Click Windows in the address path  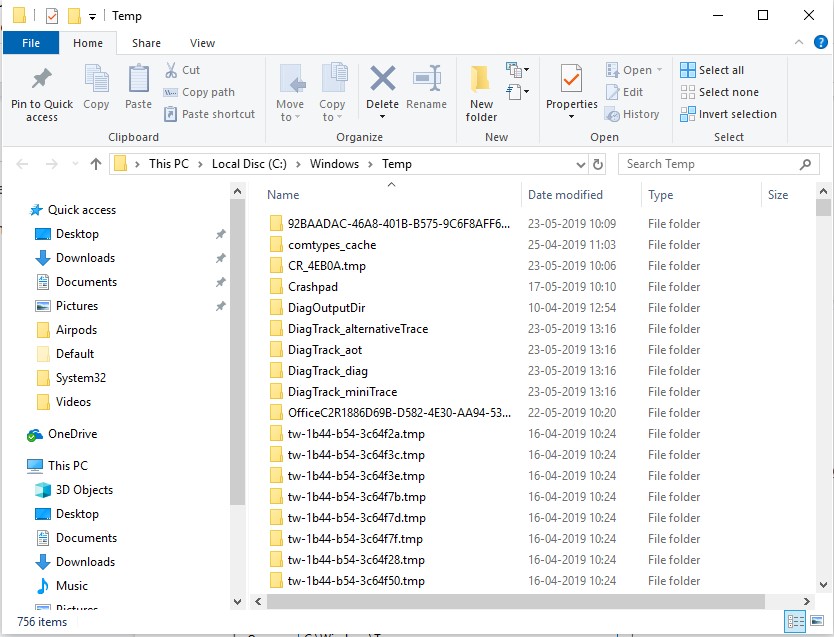click(334, 164)
